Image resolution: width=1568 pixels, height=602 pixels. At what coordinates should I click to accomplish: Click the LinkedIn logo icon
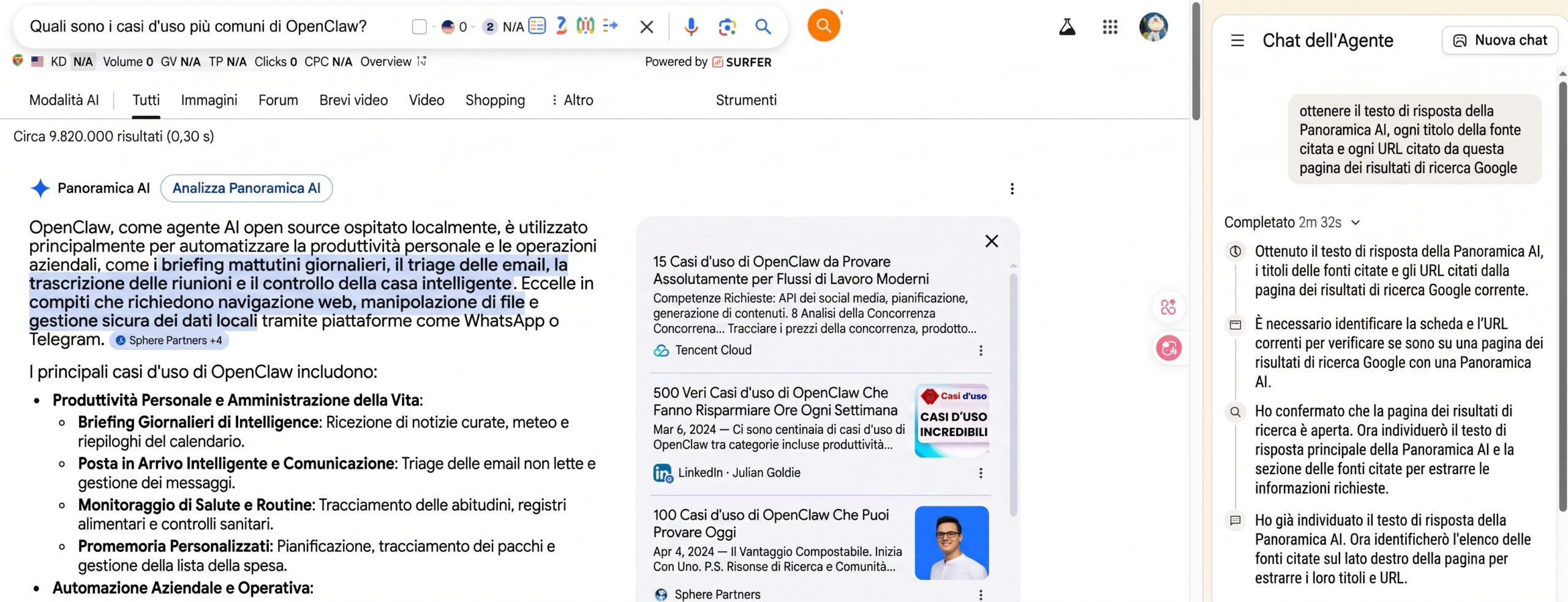(663, 473)
